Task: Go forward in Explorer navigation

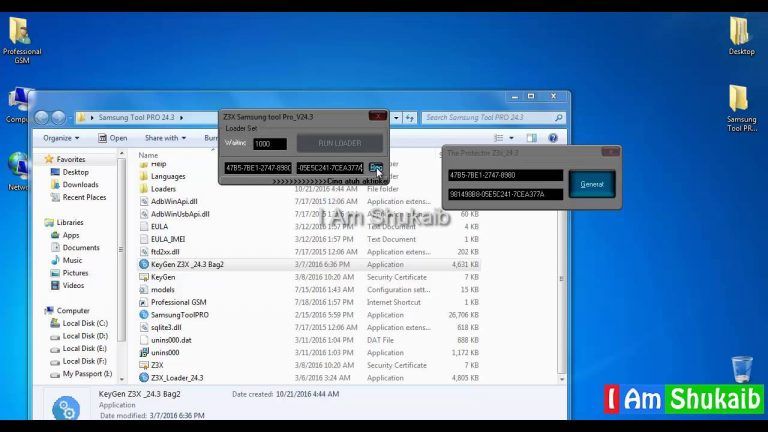Action: [59, 118]
